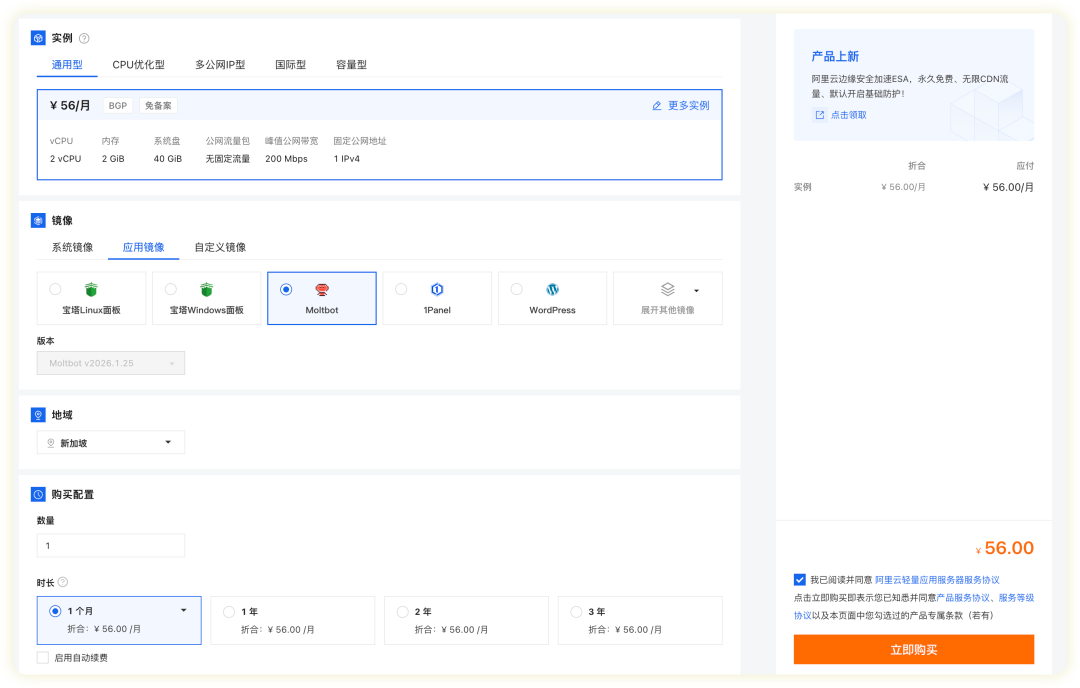Click the 实例 section cube icon

pyautogui.click(x=40, y=38)
